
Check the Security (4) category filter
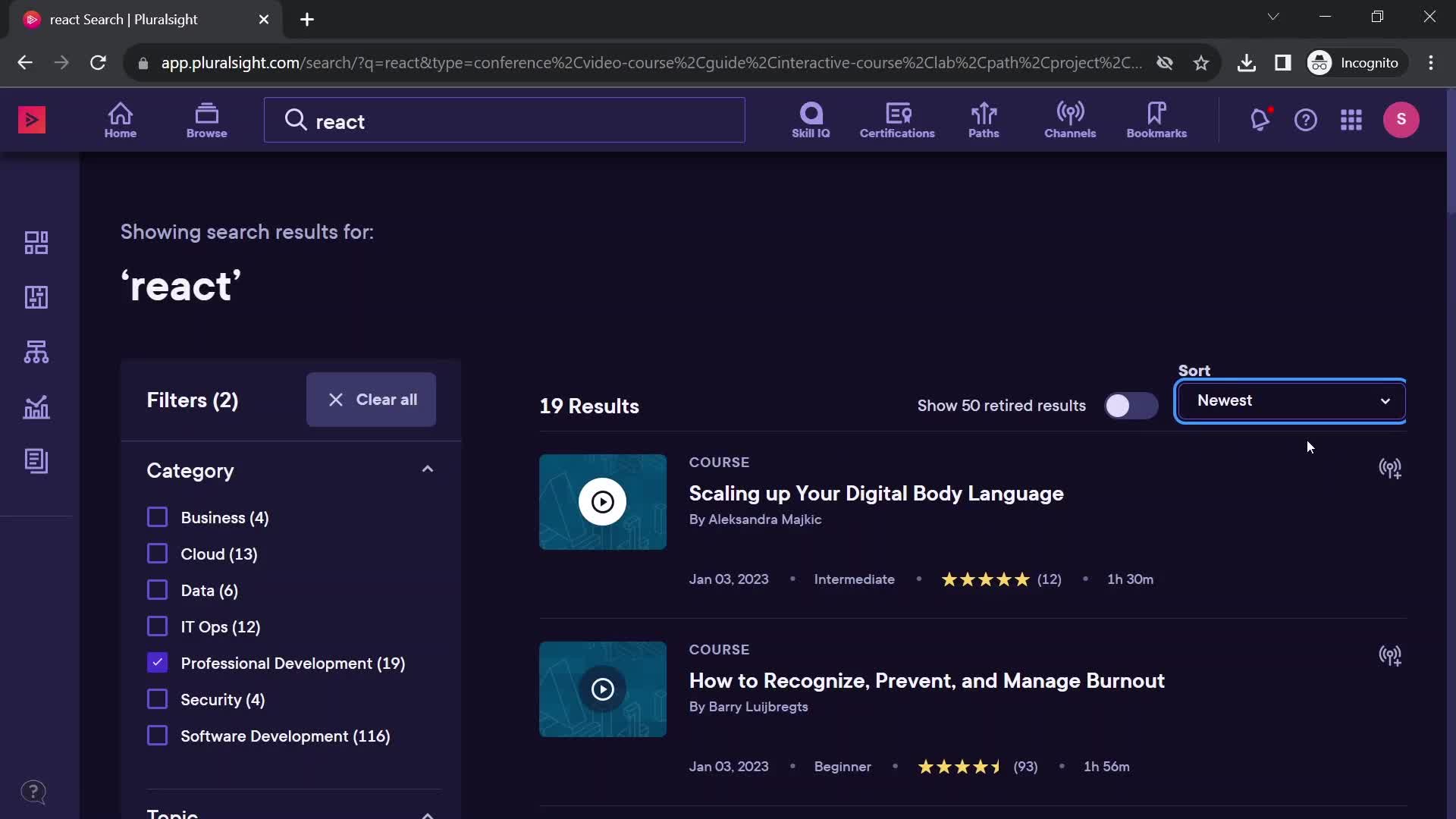tap(157, 699)
